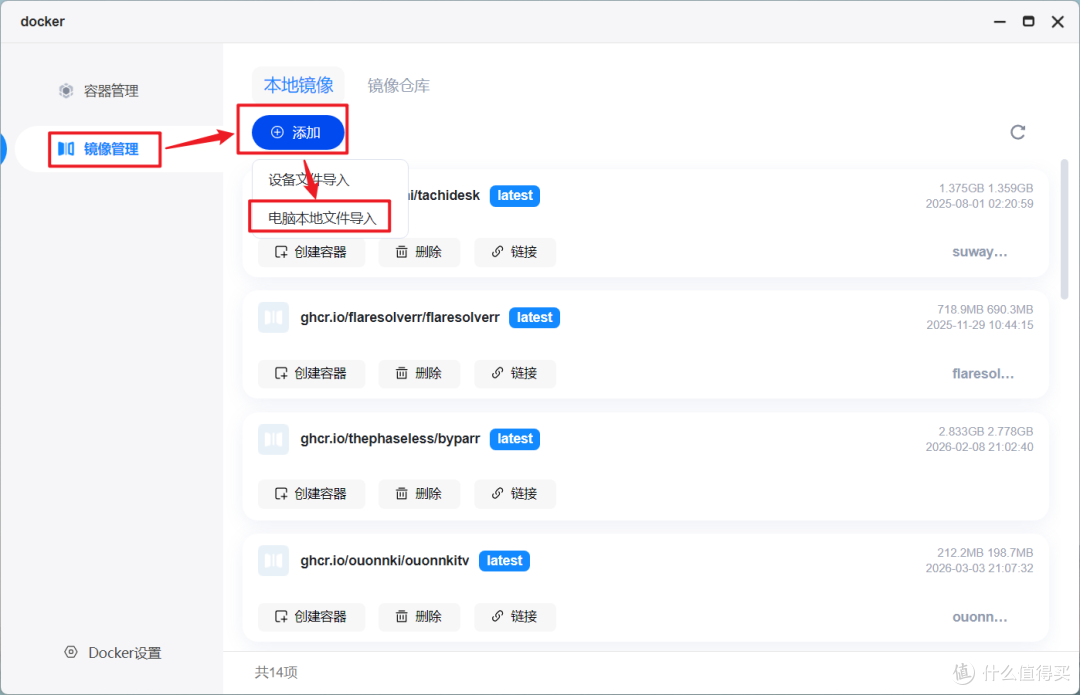Click ghcr.io/flaresolverr/flaresolverr image name
This screenshot has height=695, width=1080.
pos(399,318)
